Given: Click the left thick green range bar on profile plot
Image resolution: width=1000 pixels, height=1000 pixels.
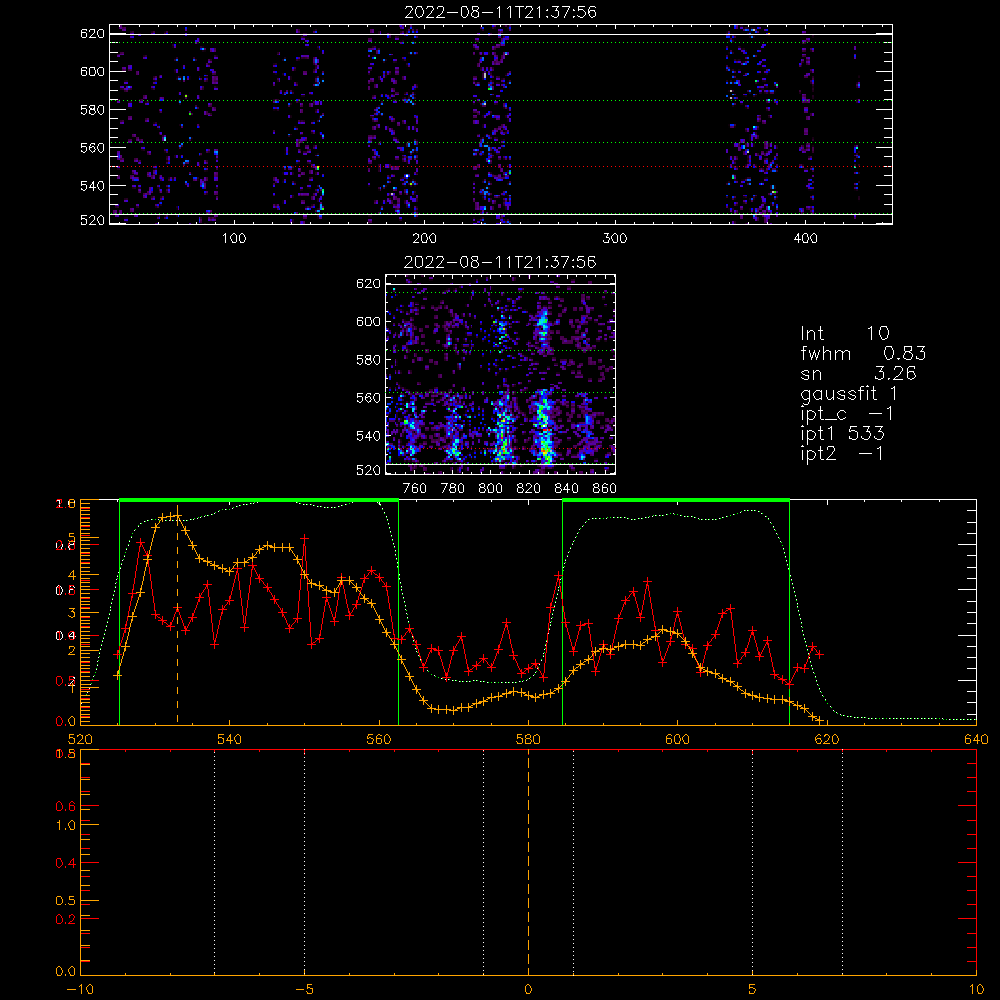Looking at the screenshot, I should click(259, 501).
